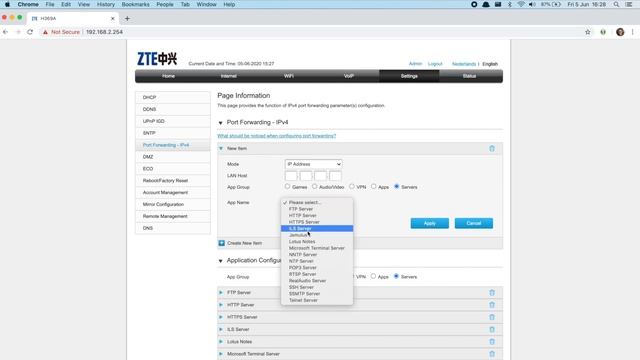This screenshot has width=640, height=360.
Task: Select Apps radio under Application Configuration
Action: (373, 276)
